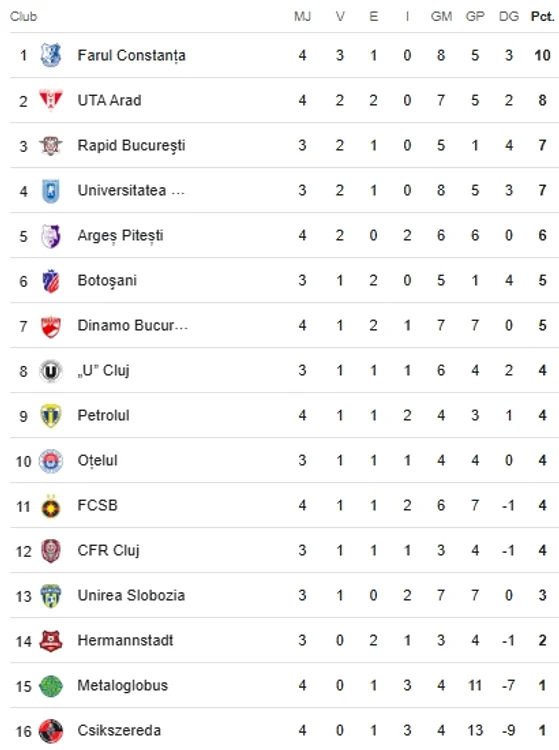The width and height of the screenshot is (559, 750).
Task: Click the Rapid București club crest
Action: tap(51, 145)
